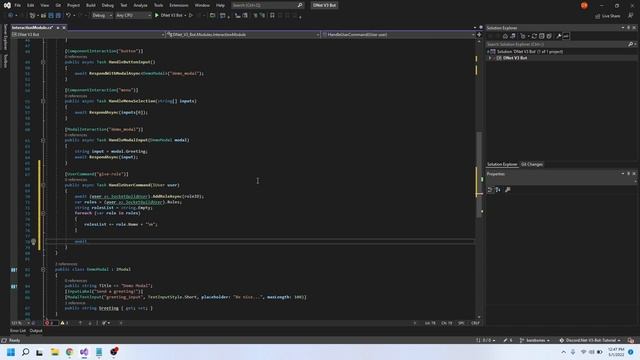The height and width of the screenshot is (360, 640).
Task: Expand the DNet V3 Bot project node
Action: (x=490, y=58)
